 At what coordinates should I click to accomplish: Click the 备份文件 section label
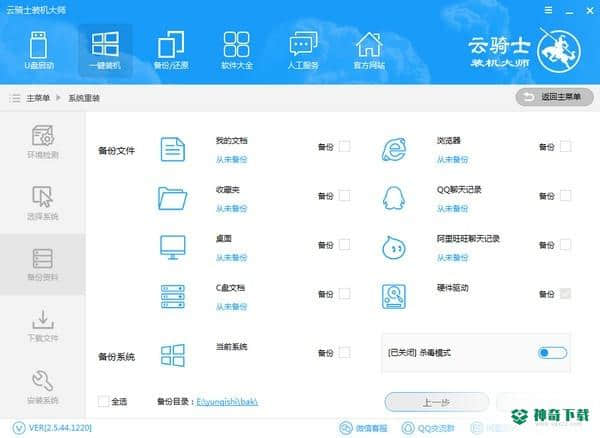116,150
